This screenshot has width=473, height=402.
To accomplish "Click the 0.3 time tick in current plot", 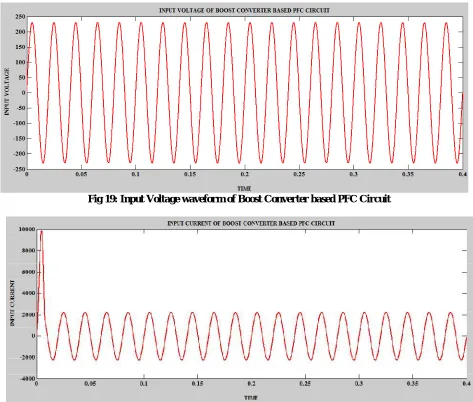I will [359, 384].
